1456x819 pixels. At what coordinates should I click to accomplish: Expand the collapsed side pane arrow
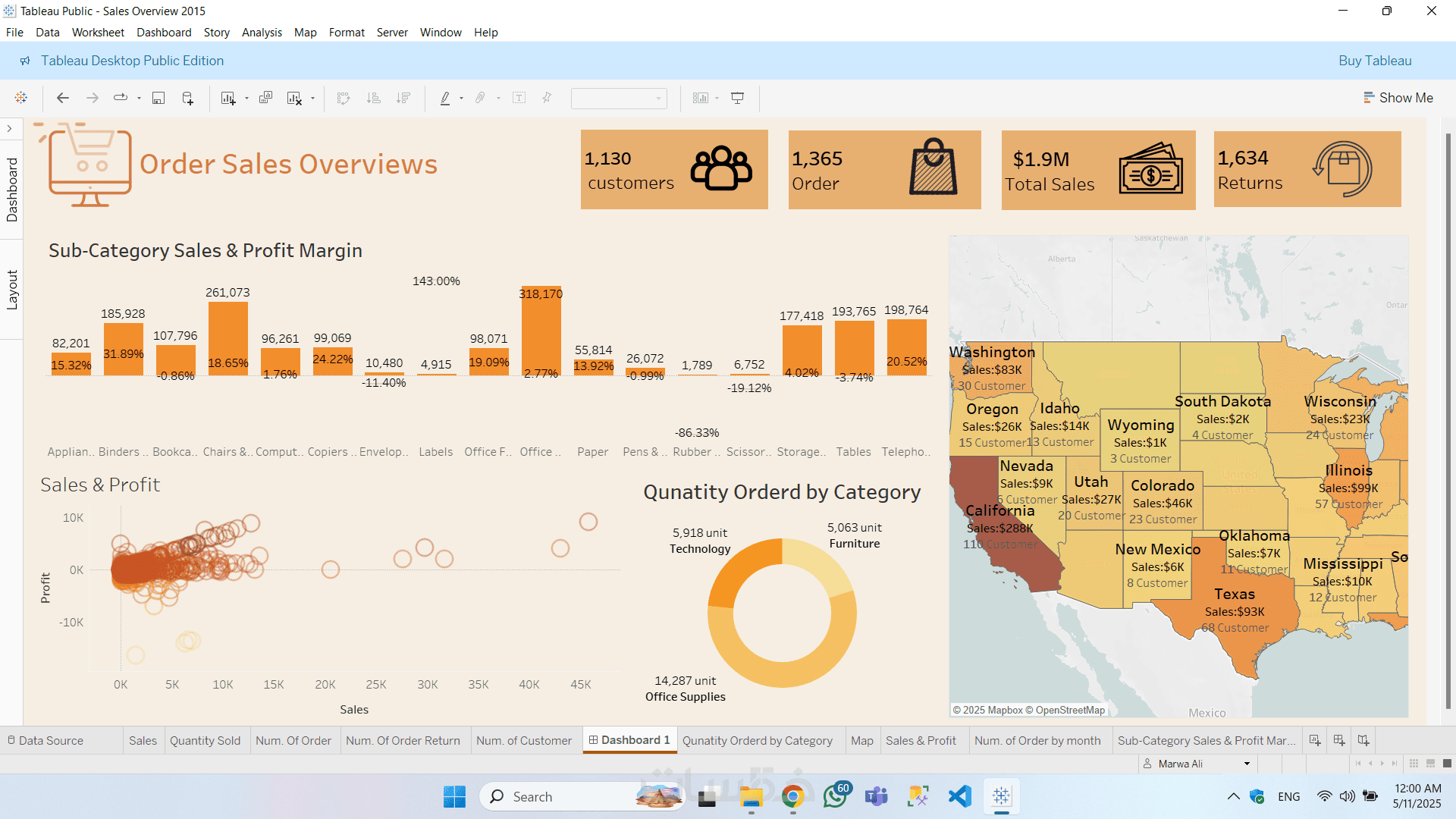10,129
